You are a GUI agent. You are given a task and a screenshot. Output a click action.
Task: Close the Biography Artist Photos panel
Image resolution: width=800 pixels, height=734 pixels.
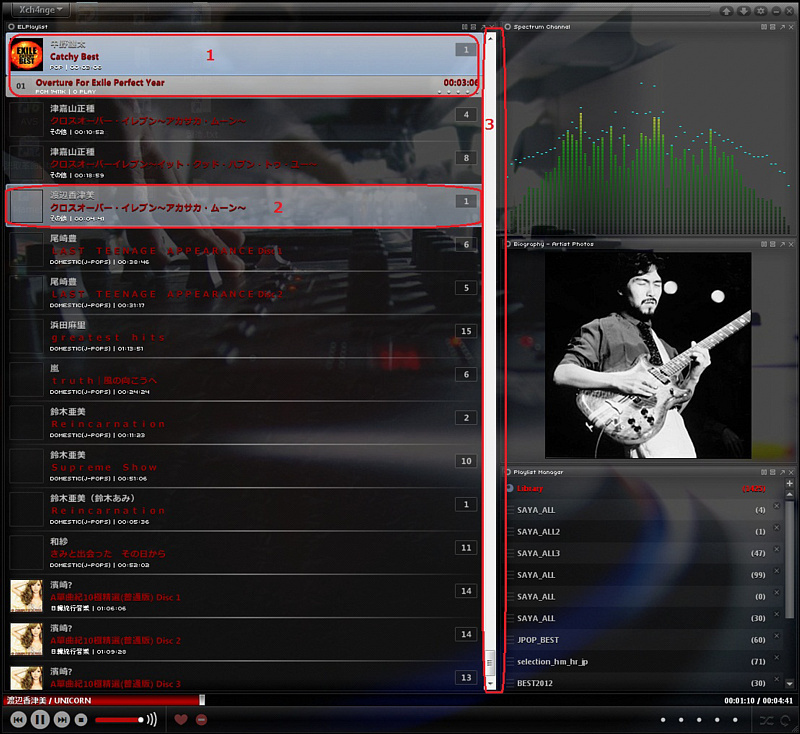(791, 244)
